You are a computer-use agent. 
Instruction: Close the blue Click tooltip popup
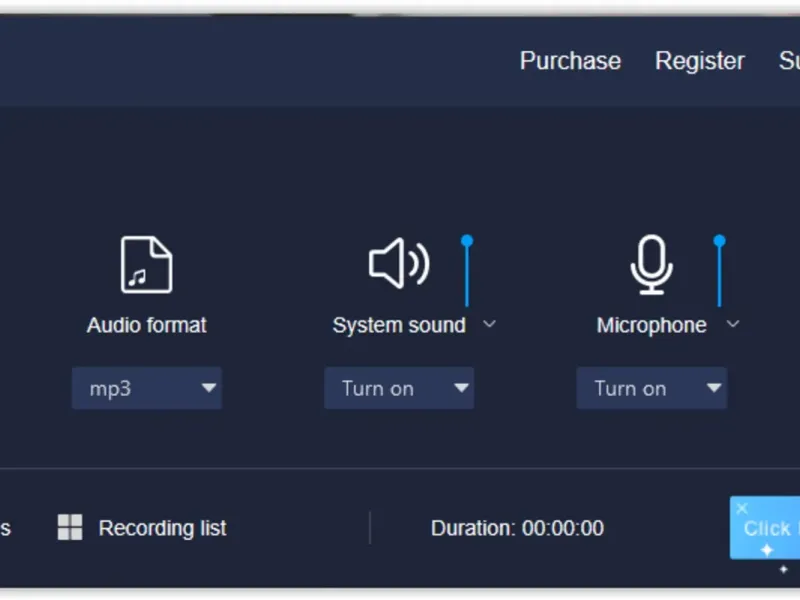742,508
